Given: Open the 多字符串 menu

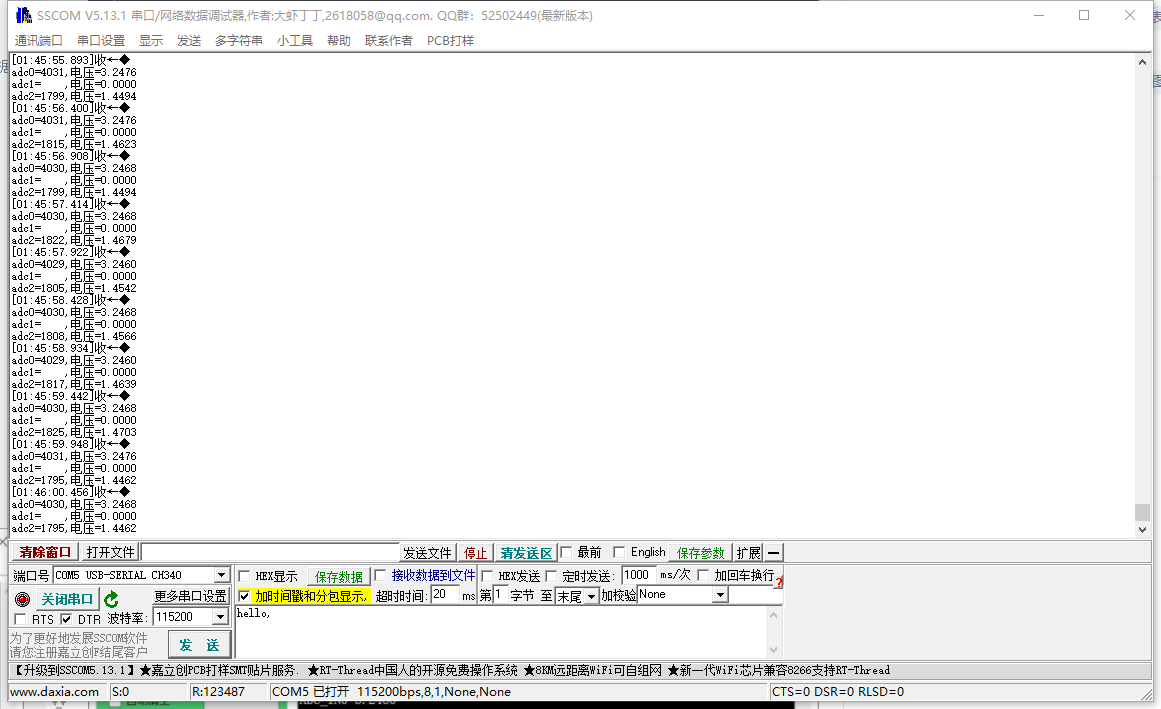Looking at the screenshot, I should coord(239,40).
